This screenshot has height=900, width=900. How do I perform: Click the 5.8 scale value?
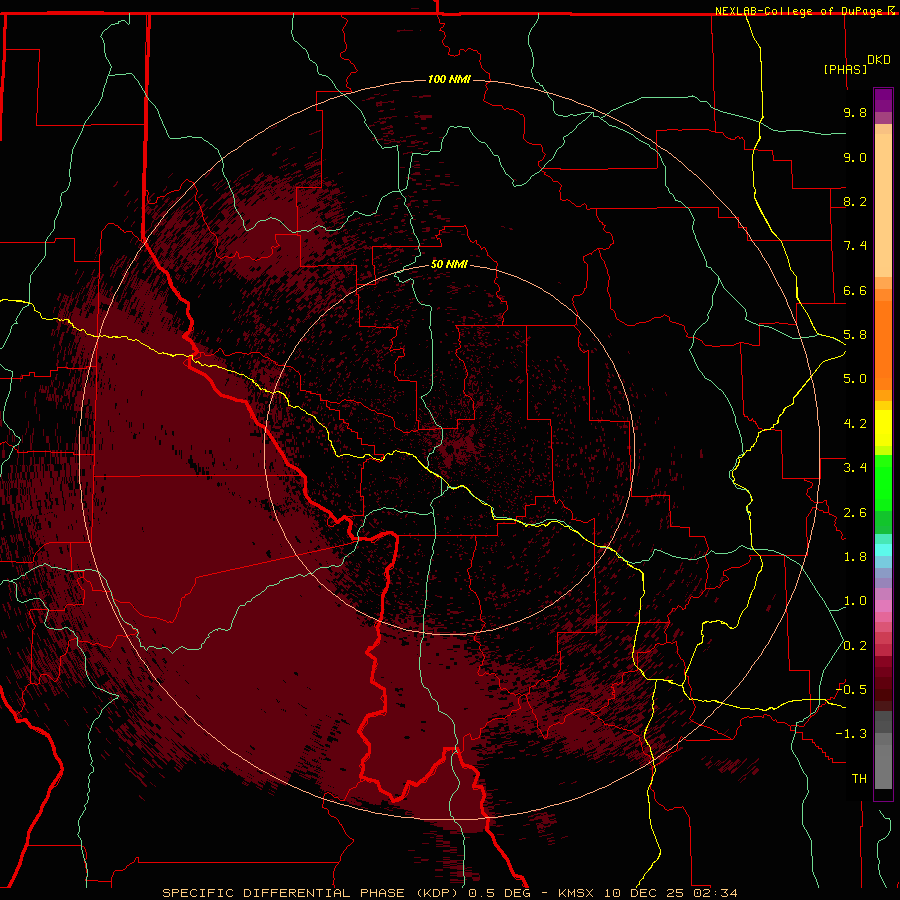(x=855, y=335)
